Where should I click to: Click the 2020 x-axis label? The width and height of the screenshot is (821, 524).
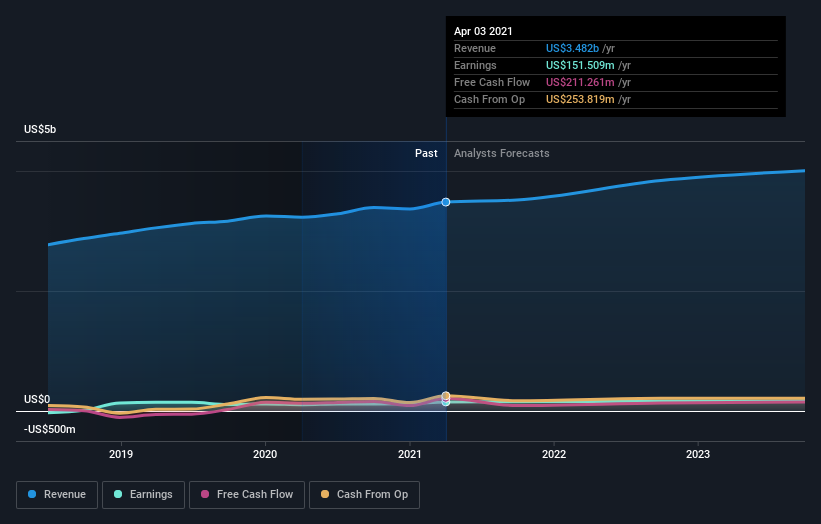coord(265,454)
